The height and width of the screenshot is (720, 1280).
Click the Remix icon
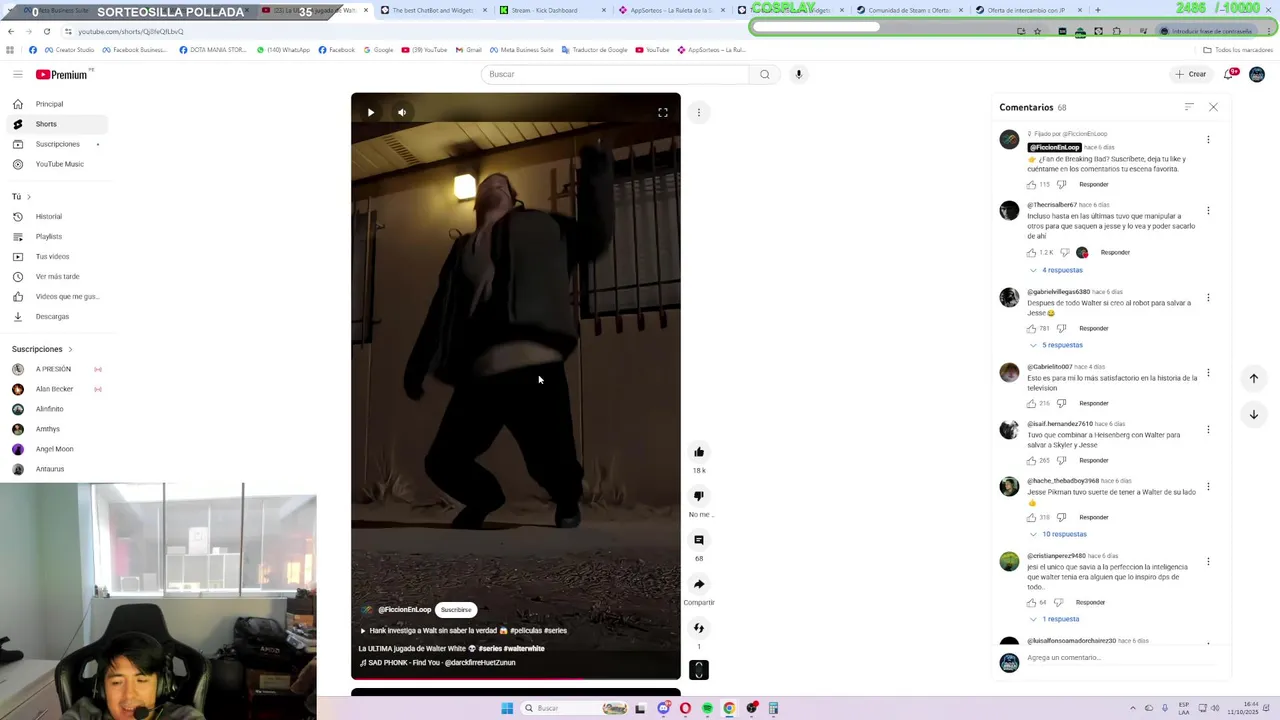pyautogui.click(x=699, y=628)
